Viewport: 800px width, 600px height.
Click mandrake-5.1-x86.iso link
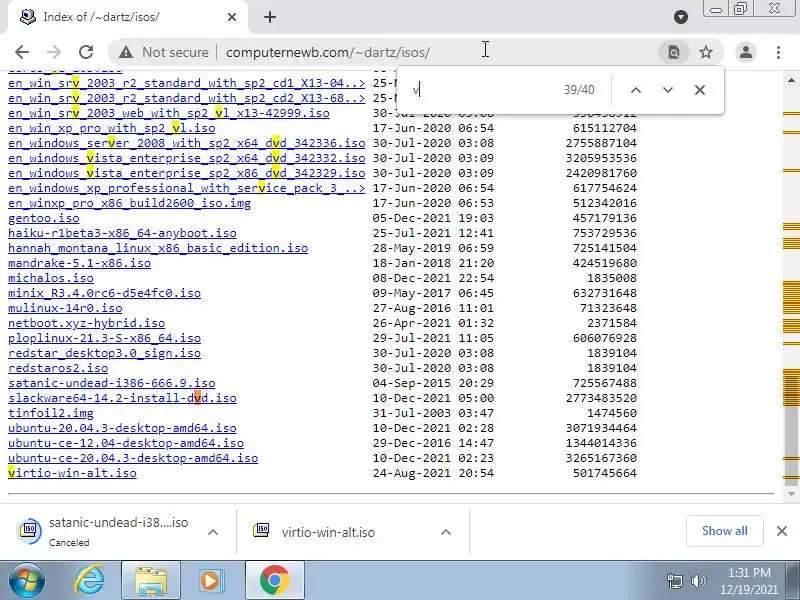tap(80, 263)
